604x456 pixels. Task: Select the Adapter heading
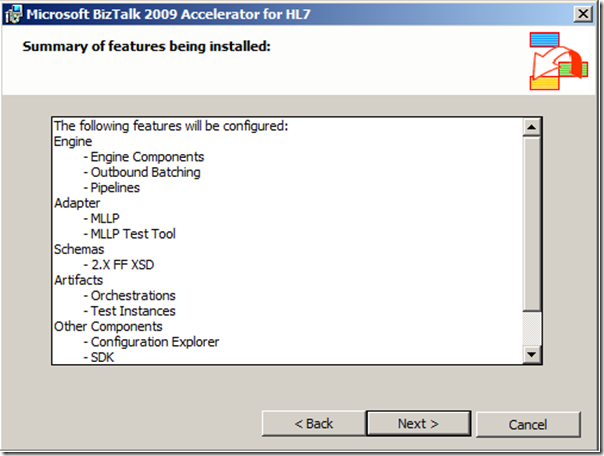click(x=77, y=203)
